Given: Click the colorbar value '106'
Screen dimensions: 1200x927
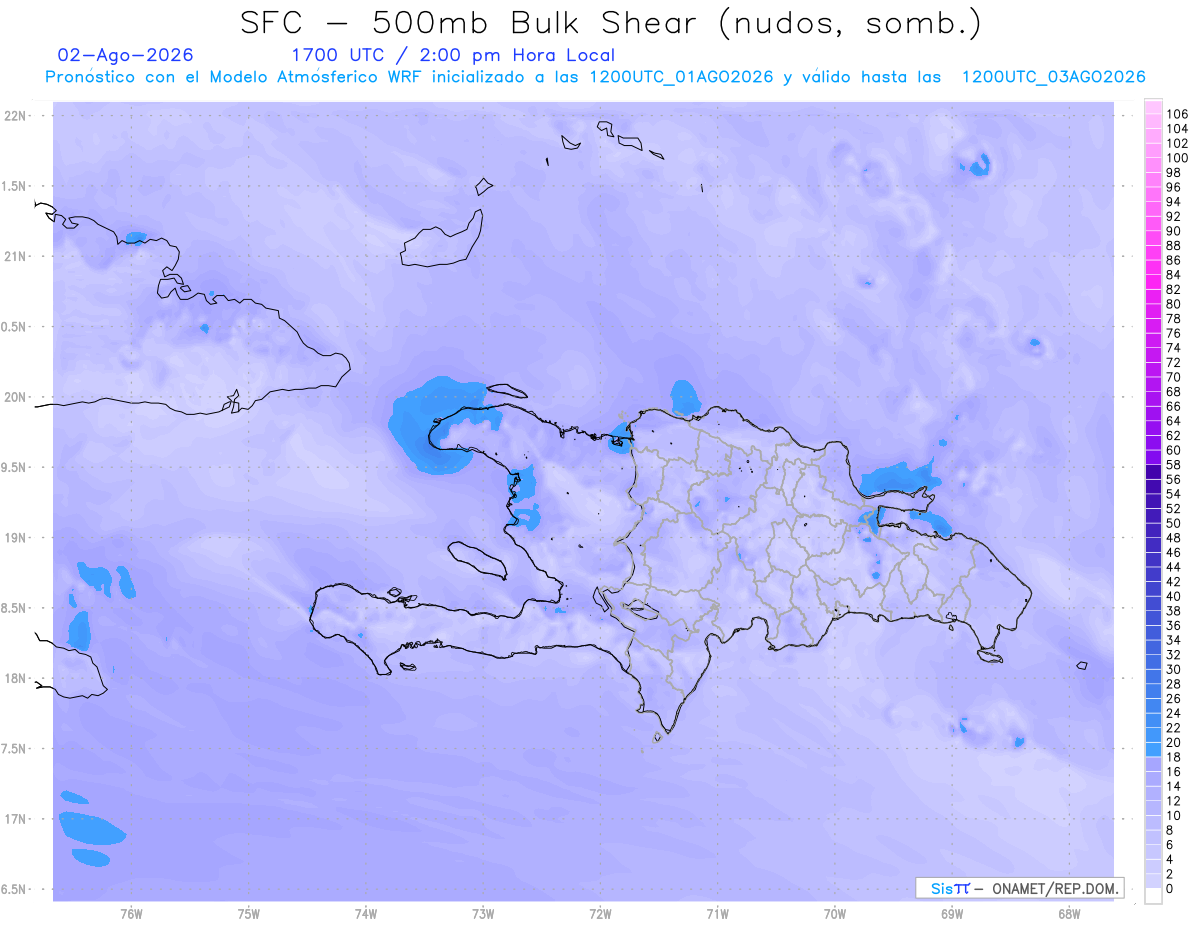Looking at the screenshot, I should pos(1177,115).
